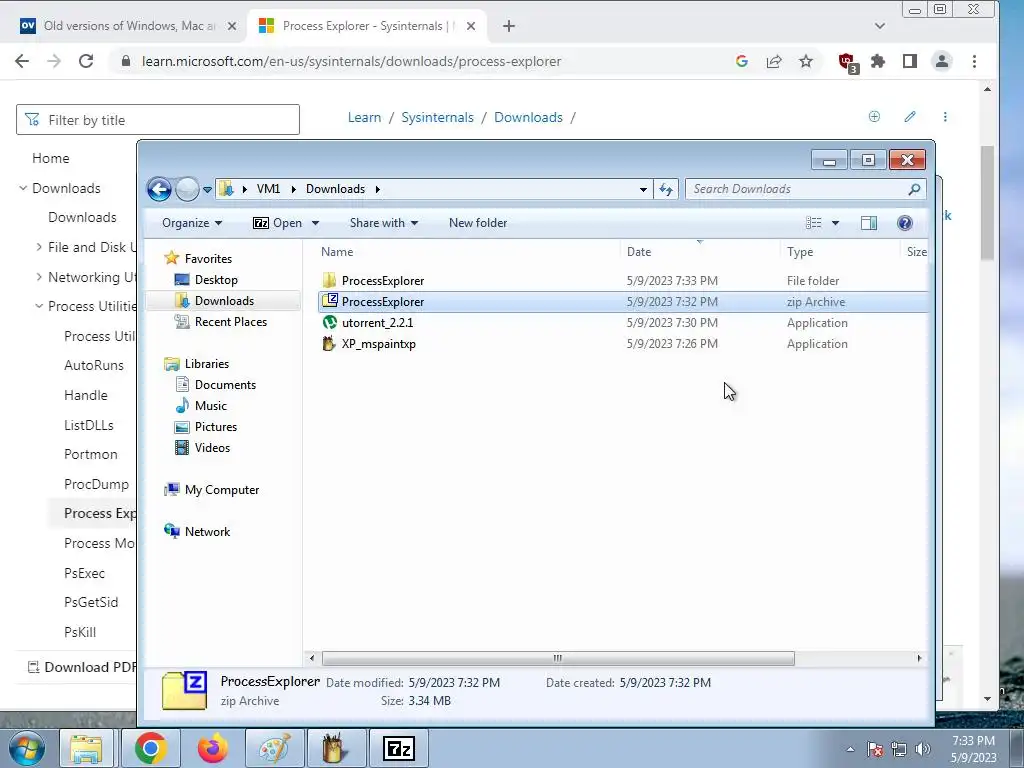
Task: Click uBlock Origin extension icon
Action: point(848,62)
